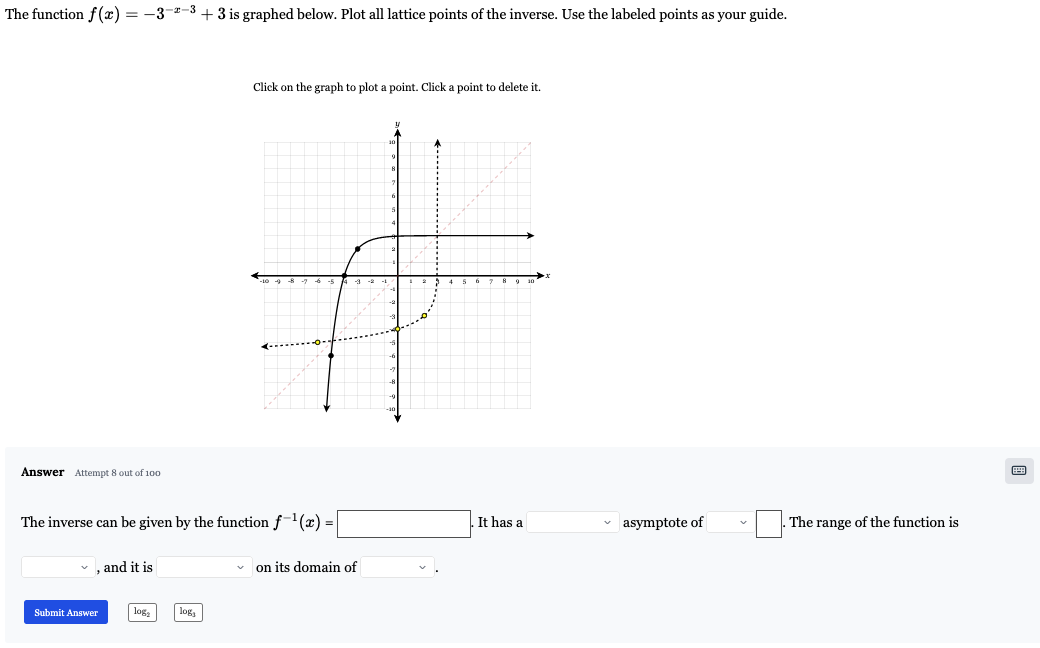Click the asymptote value input box
Screen dimensions: 1040x648
pyautogui.click(x=768, y=522)
